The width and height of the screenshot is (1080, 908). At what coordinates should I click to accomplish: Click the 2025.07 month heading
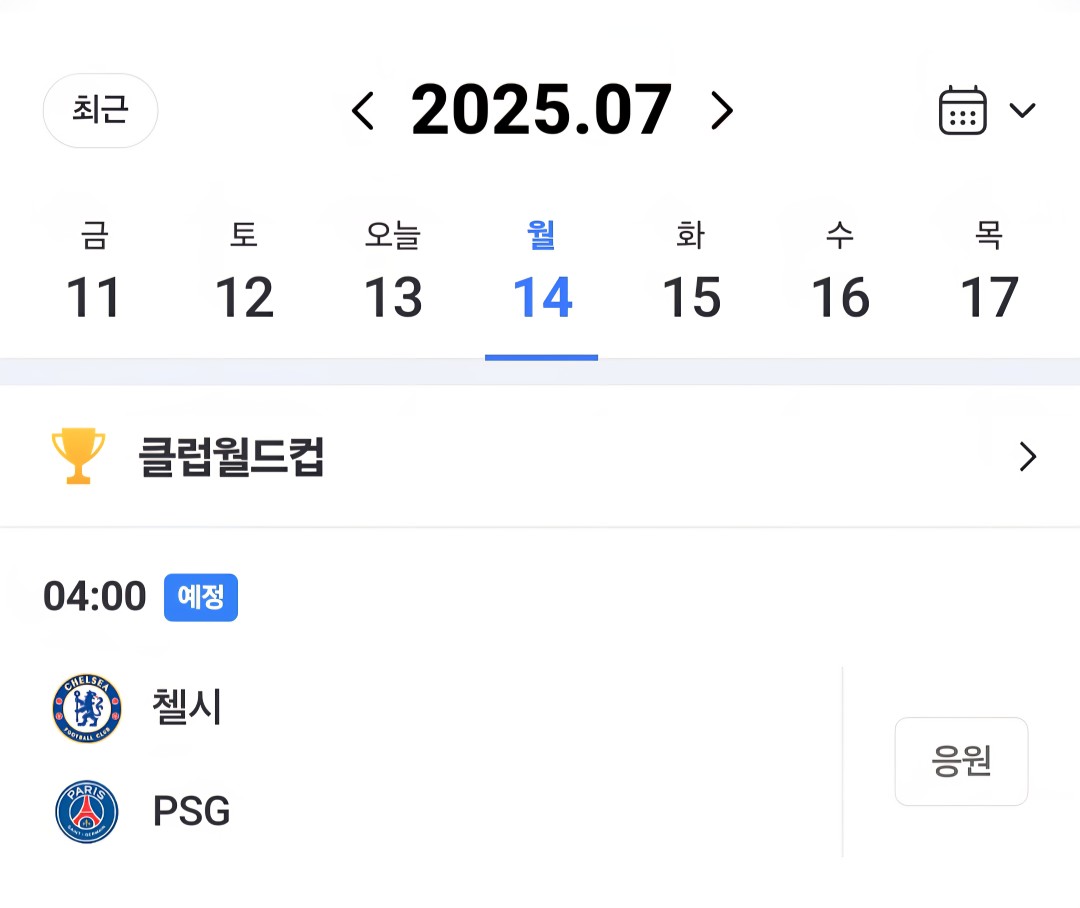click(541, 110)
